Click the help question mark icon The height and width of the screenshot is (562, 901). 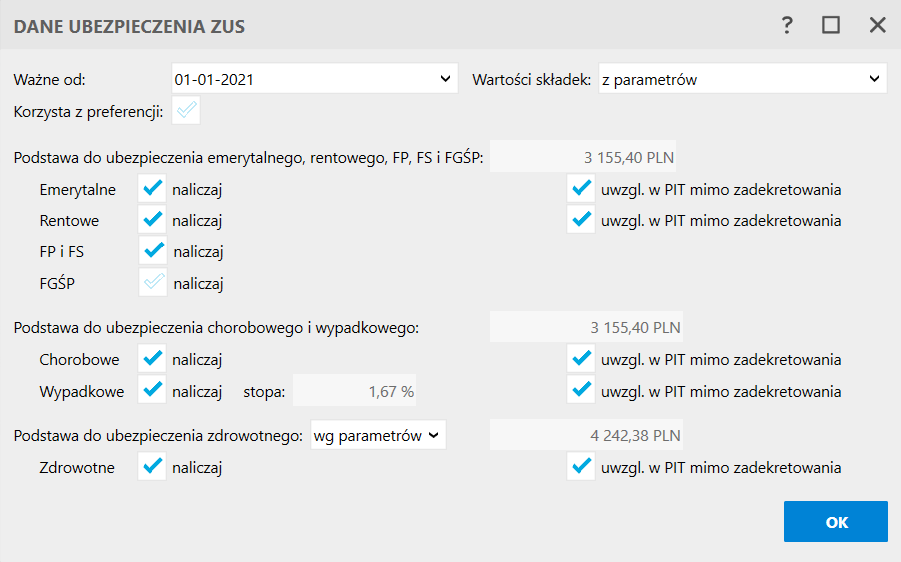coord(788,26)
